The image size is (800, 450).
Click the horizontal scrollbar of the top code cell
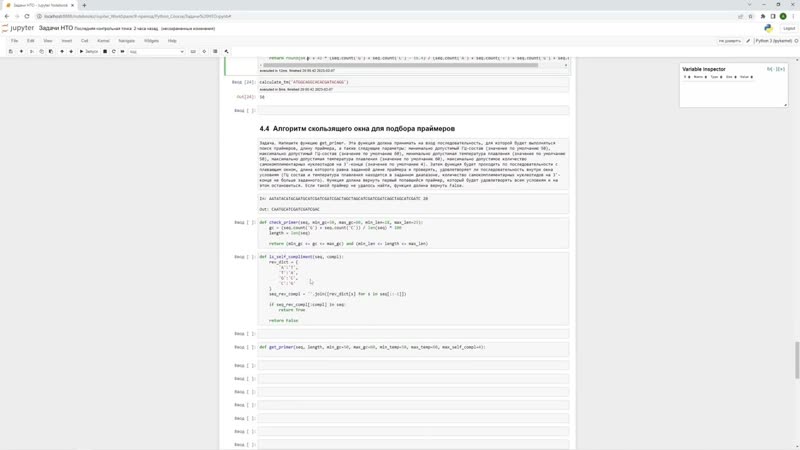click(x=401, y=65)
